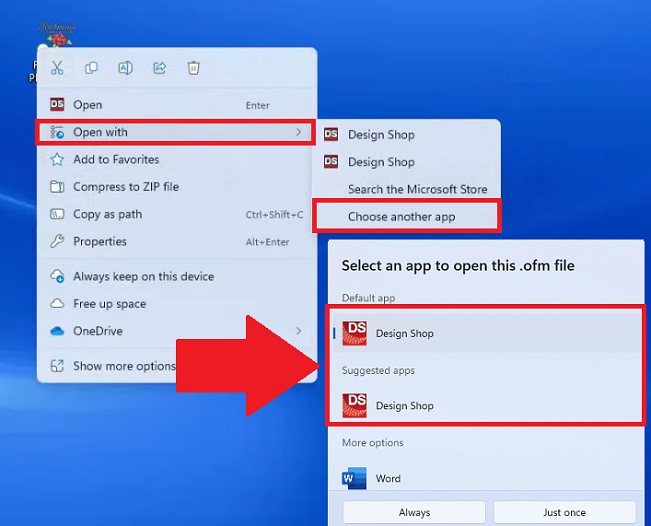Screen dimensions: 651x526
Task: Click the Delete trash icon
Action: [x=193, y=68]
